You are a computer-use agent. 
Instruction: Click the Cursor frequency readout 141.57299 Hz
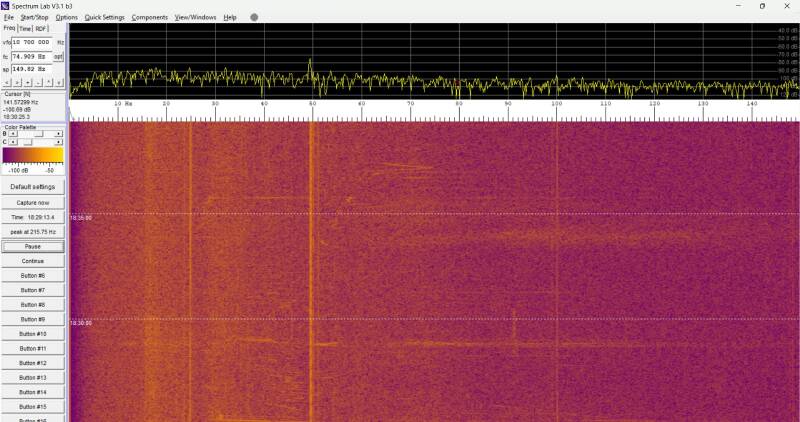click(20, 103)
